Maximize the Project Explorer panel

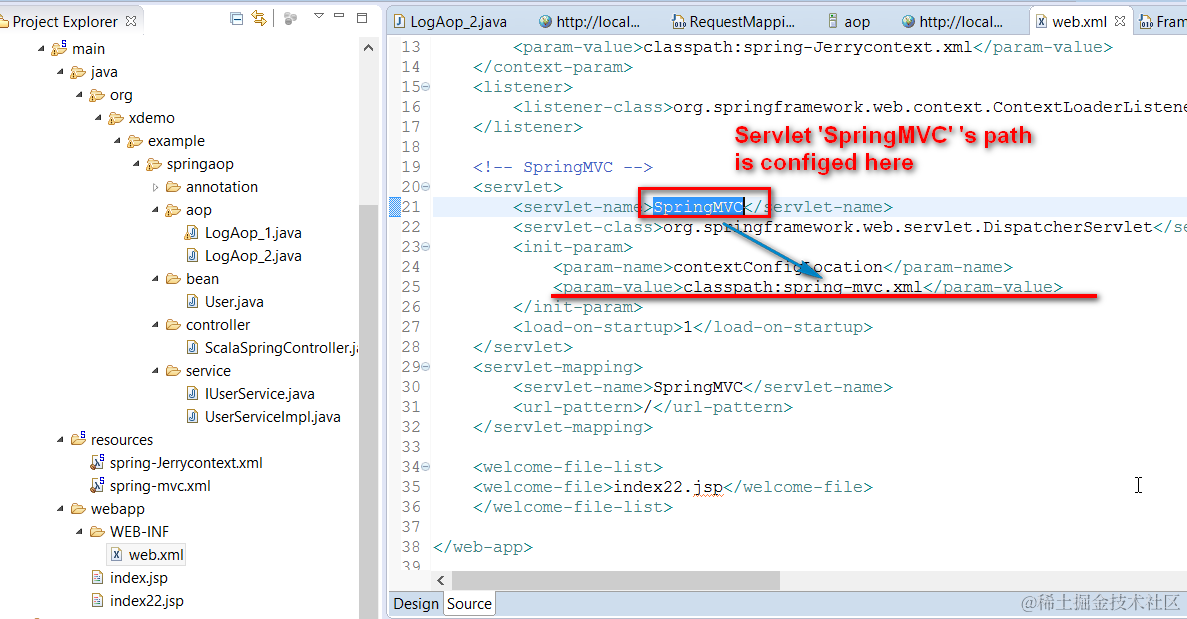[362, 17]
